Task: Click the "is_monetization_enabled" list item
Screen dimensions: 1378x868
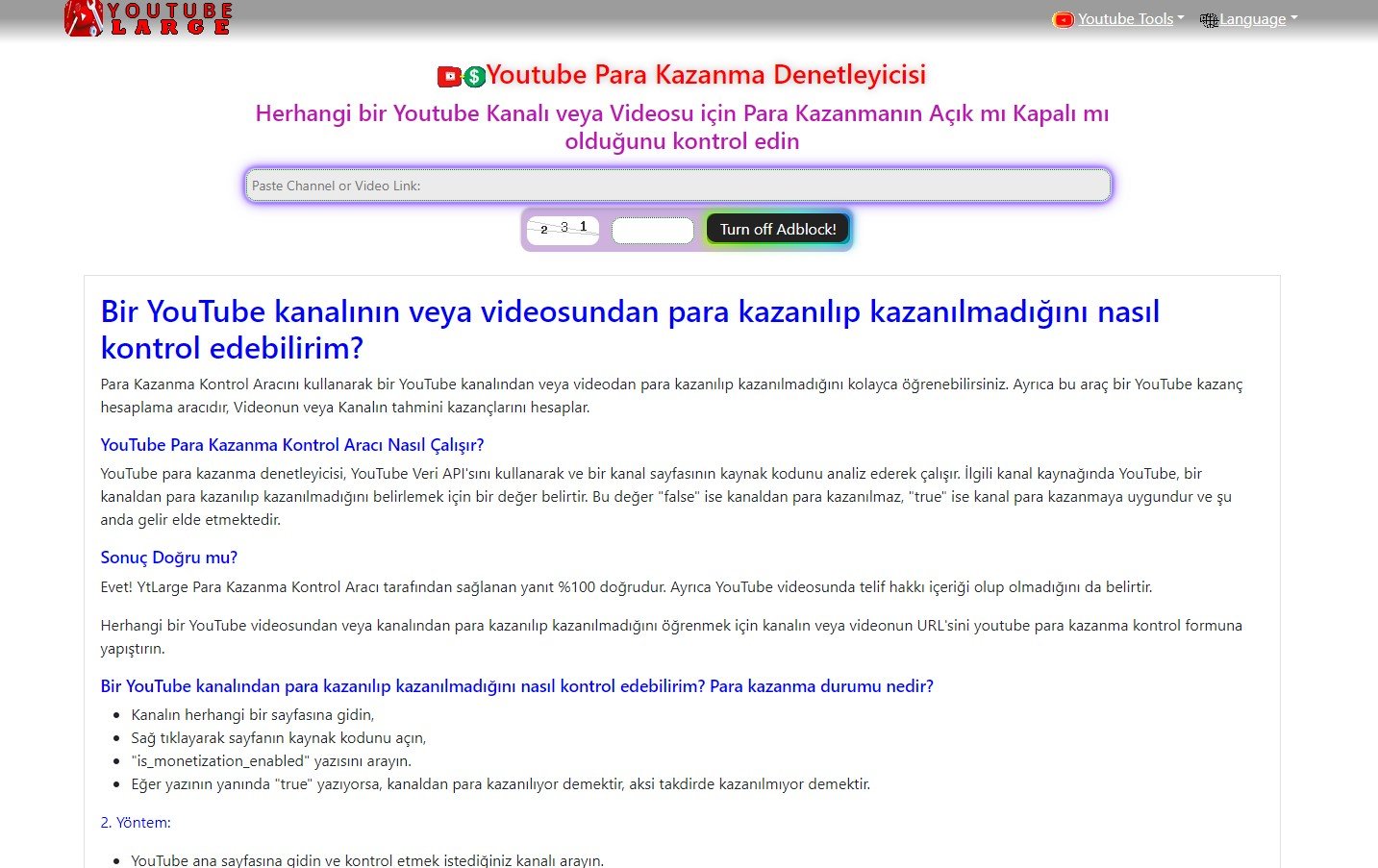Action: click(x=271, y=761)
